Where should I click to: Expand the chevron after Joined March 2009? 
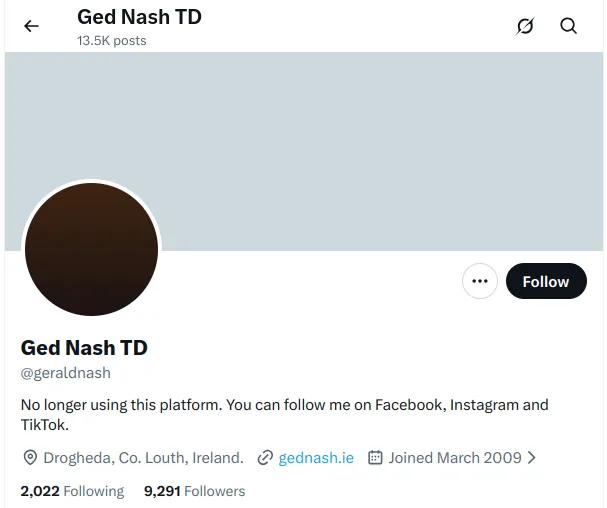tap(532, 458)
